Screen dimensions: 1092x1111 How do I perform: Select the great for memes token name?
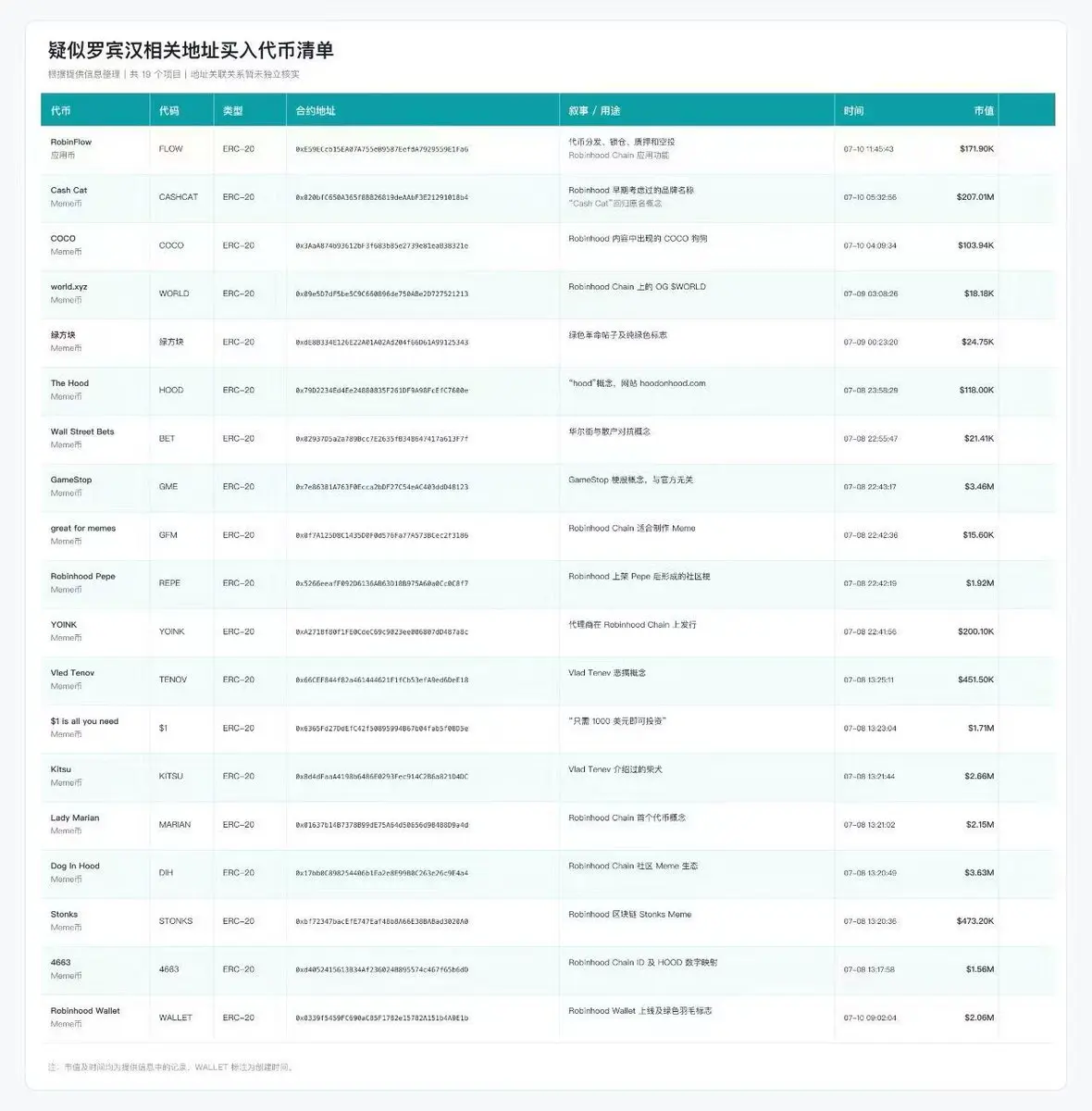[83, 528]
